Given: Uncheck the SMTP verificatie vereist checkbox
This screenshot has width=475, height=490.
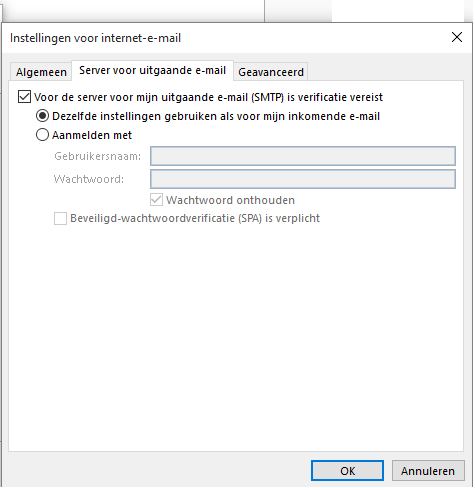Looking at the screenshot, I should [x=24, y=97].
